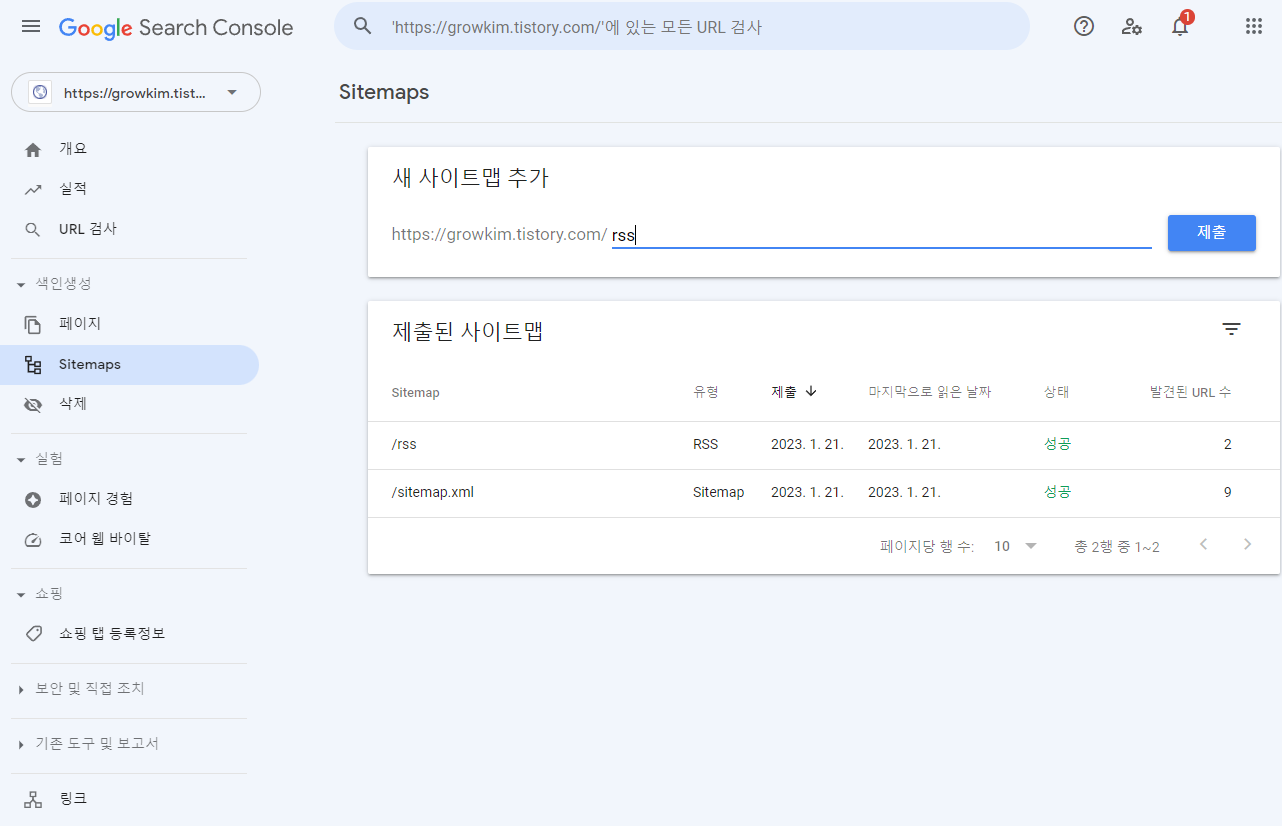Click the red notification badge showing 1
Image resolution: width=1282 pixels, height=826 pixels.
tap(1187, 17)
